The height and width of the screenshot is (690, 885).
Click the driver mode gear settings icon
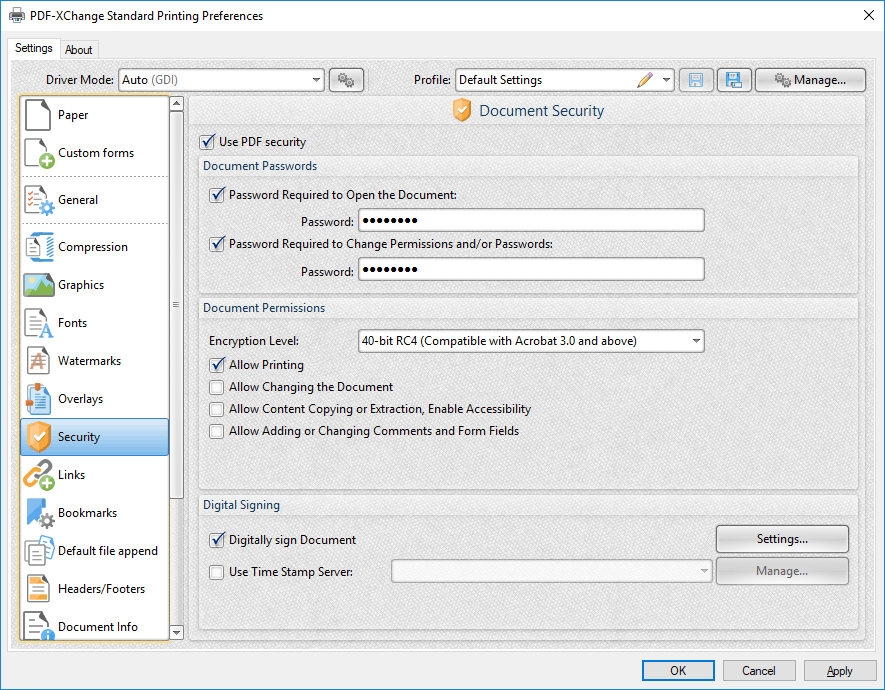coord(346,80)
